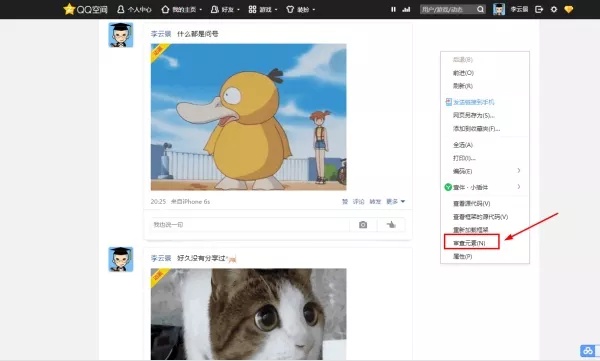
Task: Expand the arrow next to the 小插件 entry
Action: tap(519, 187)
